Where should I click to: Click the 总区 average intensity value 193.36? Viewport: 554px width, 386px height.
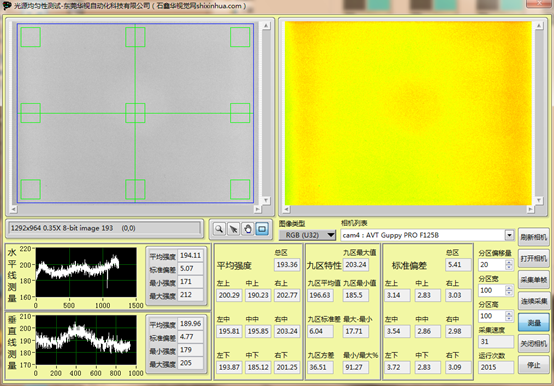287,265
